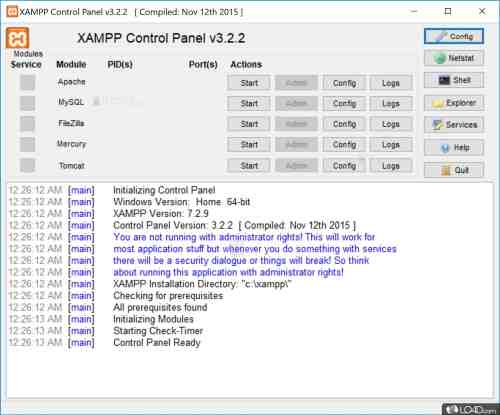Click the Service column header
Image resolution: width=500 pixels, height=415 pixels.
[x=26, y=64]
